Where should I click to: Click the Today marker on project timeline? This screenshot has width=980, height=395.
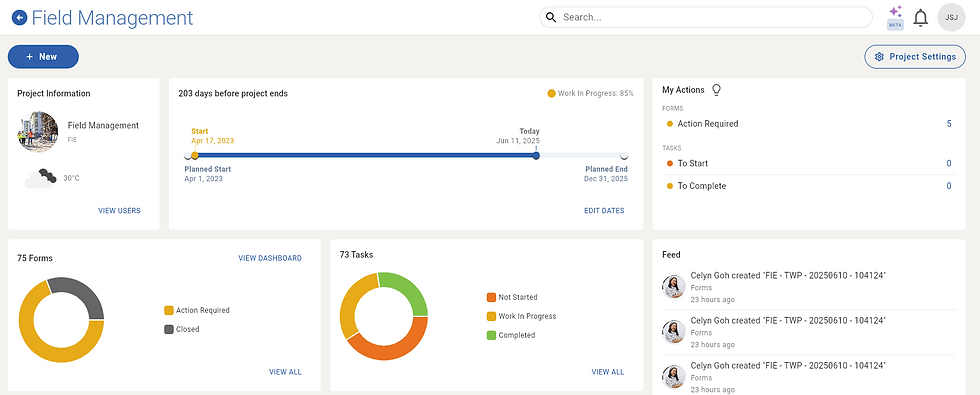(x=536, y=156)
